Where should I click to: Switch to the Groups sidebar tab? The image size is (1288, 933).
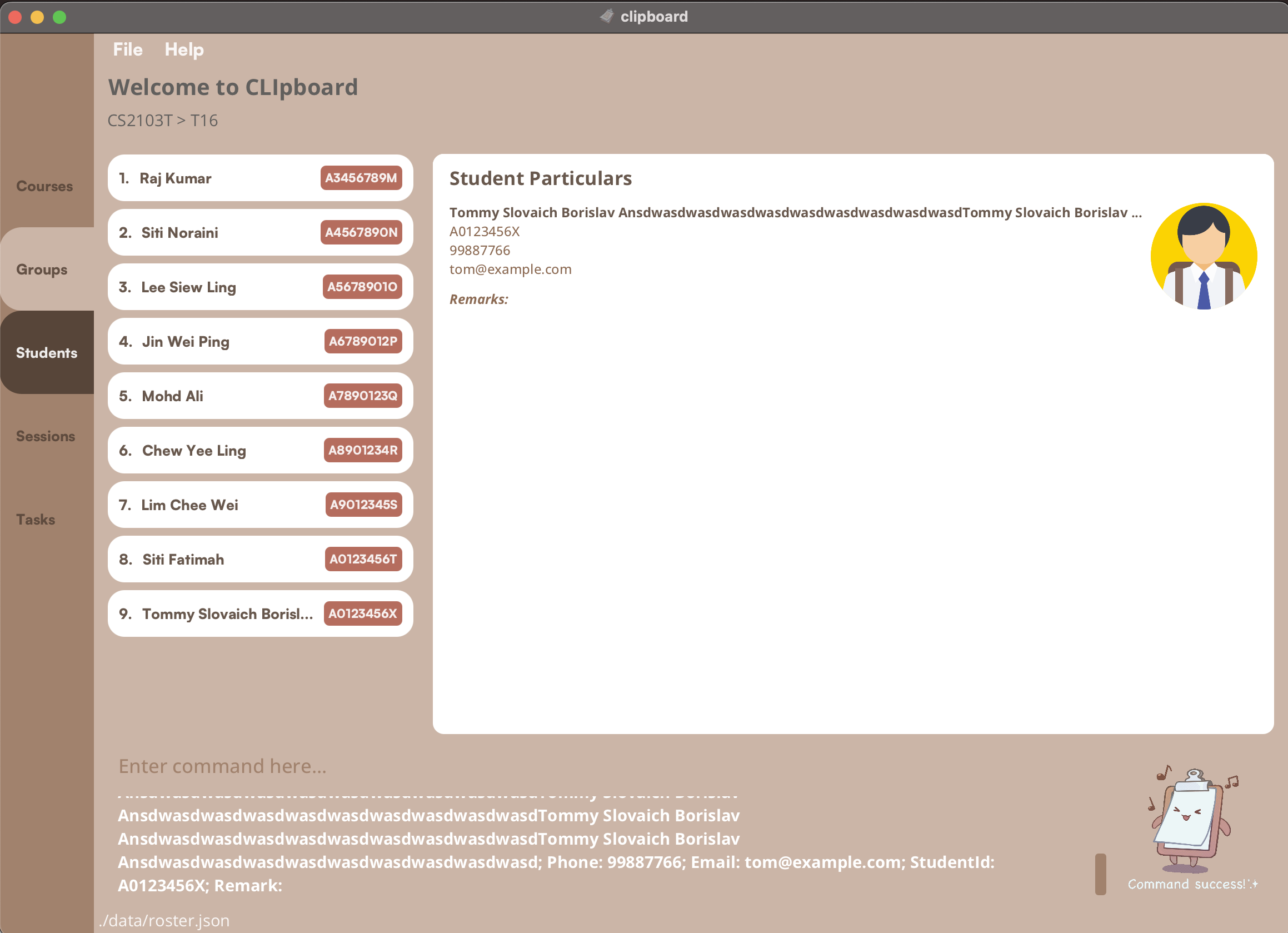click(x=42, y=269)
